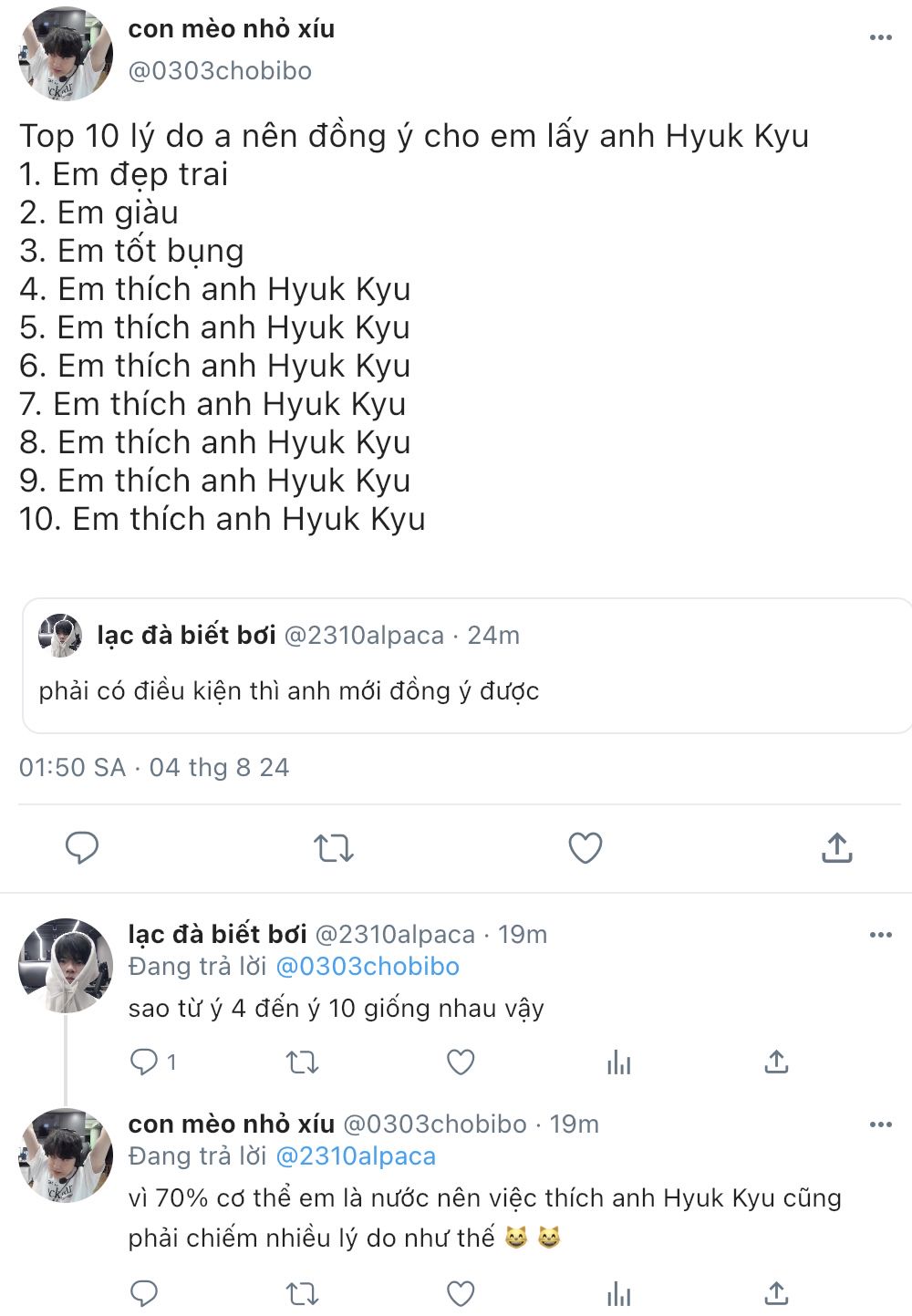Open the @2310alpaca mention link

(x=356, y=1156)
